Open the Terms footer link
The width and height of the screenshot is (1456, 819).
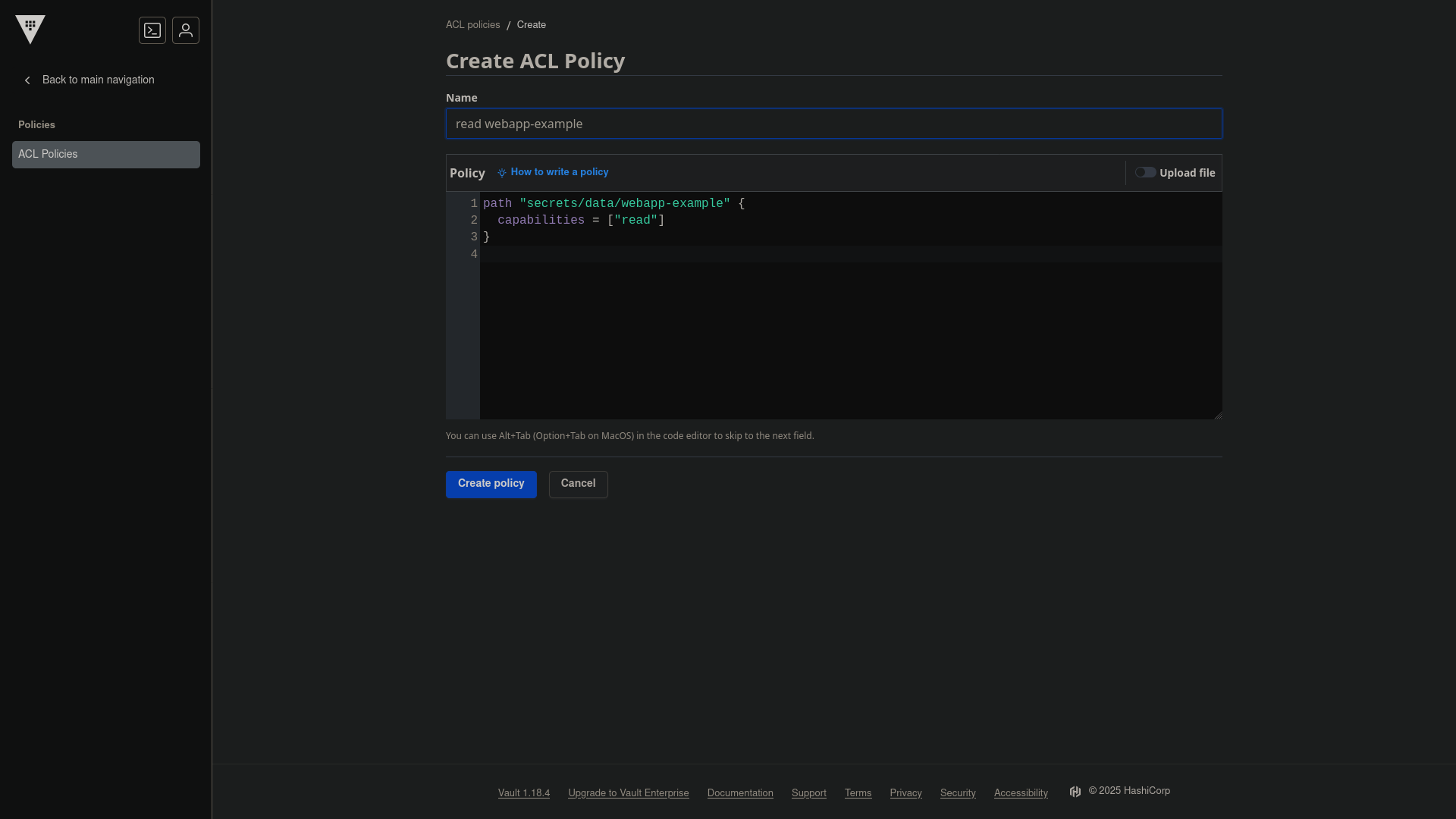pos(858,792)
